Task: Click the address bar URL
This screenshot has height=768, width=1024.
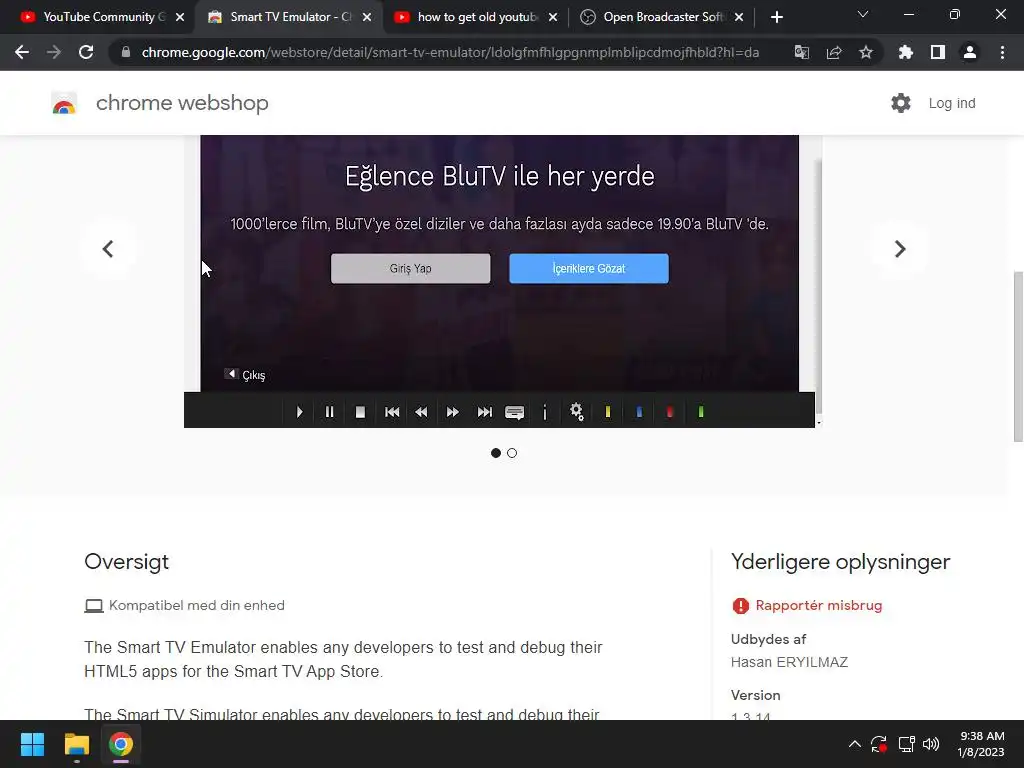Action: pos(450,52)
